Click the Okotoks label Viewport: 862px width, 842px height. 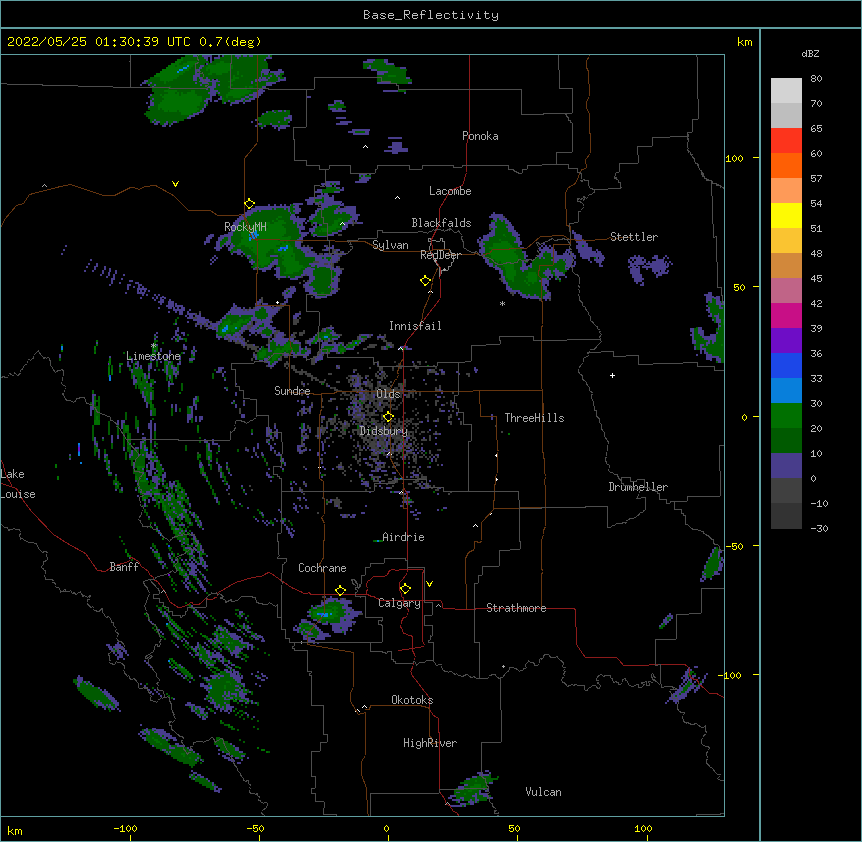pyautogui.click(x=412, y=700)
